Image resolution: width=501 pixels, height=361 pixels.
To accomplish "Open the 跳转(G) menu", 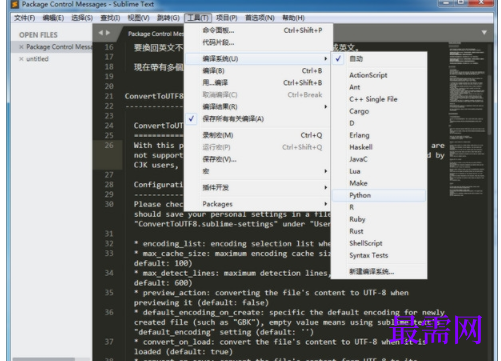I will 168,18.
